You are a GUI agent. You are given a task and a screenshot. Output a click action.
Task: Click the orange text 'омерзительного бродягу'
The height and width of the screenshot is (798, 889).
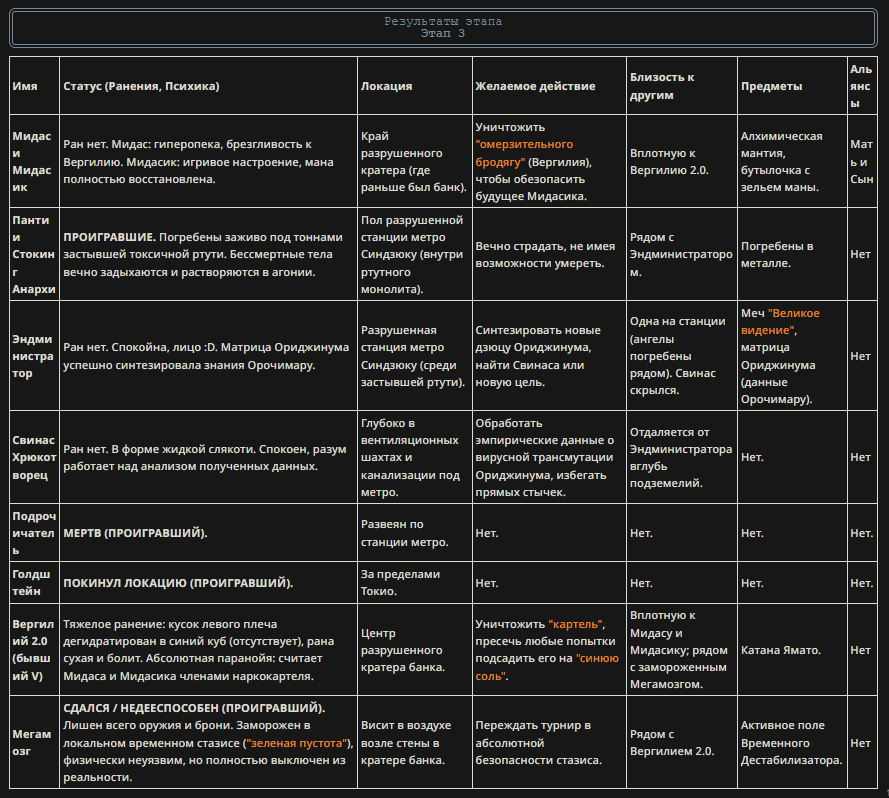tap(524, 153)
